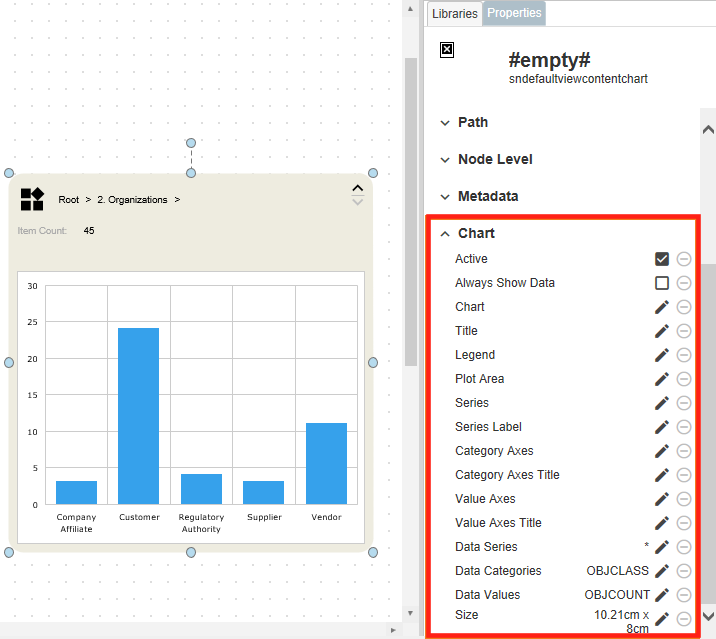The height and width of the screenshot is (639, 716).
Task: Toggle the crossed box next to #empty#
Action: click(x=447, y=50)
